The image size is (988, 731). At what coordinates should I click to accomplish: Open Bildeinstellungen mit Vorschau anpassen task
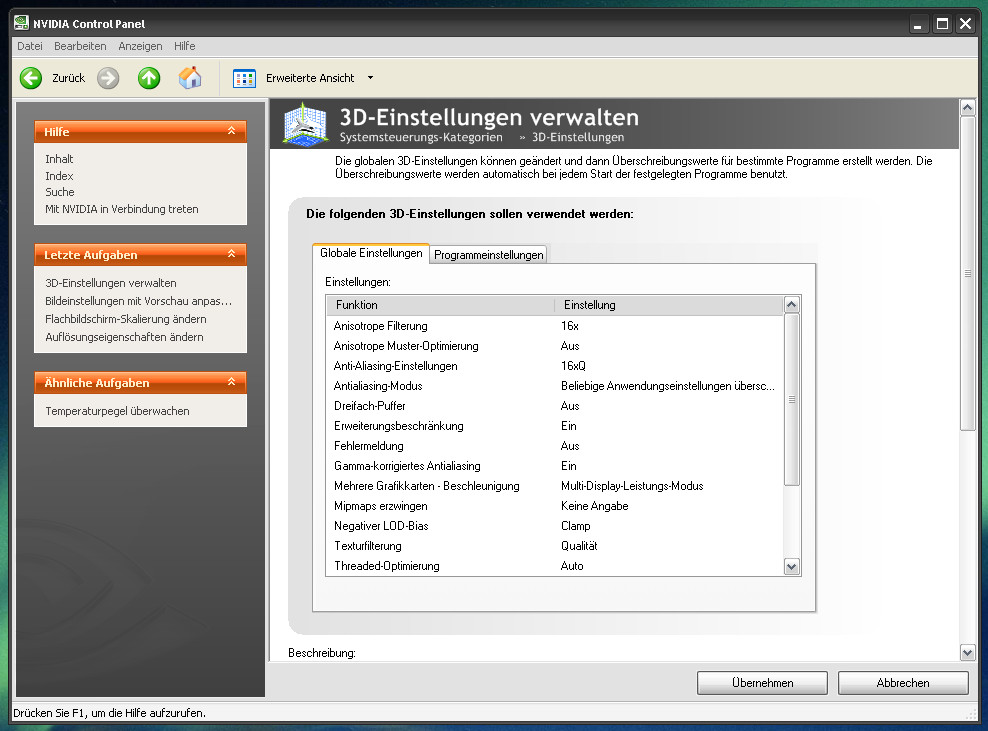click(x=139, y=301)
